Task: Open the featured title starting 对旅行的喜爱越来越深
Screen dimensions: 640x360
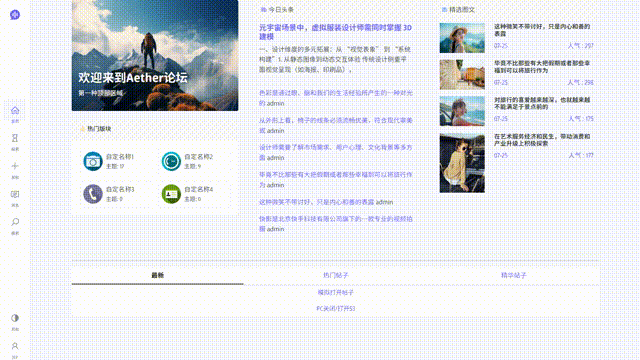Action: tap(542, 103)
